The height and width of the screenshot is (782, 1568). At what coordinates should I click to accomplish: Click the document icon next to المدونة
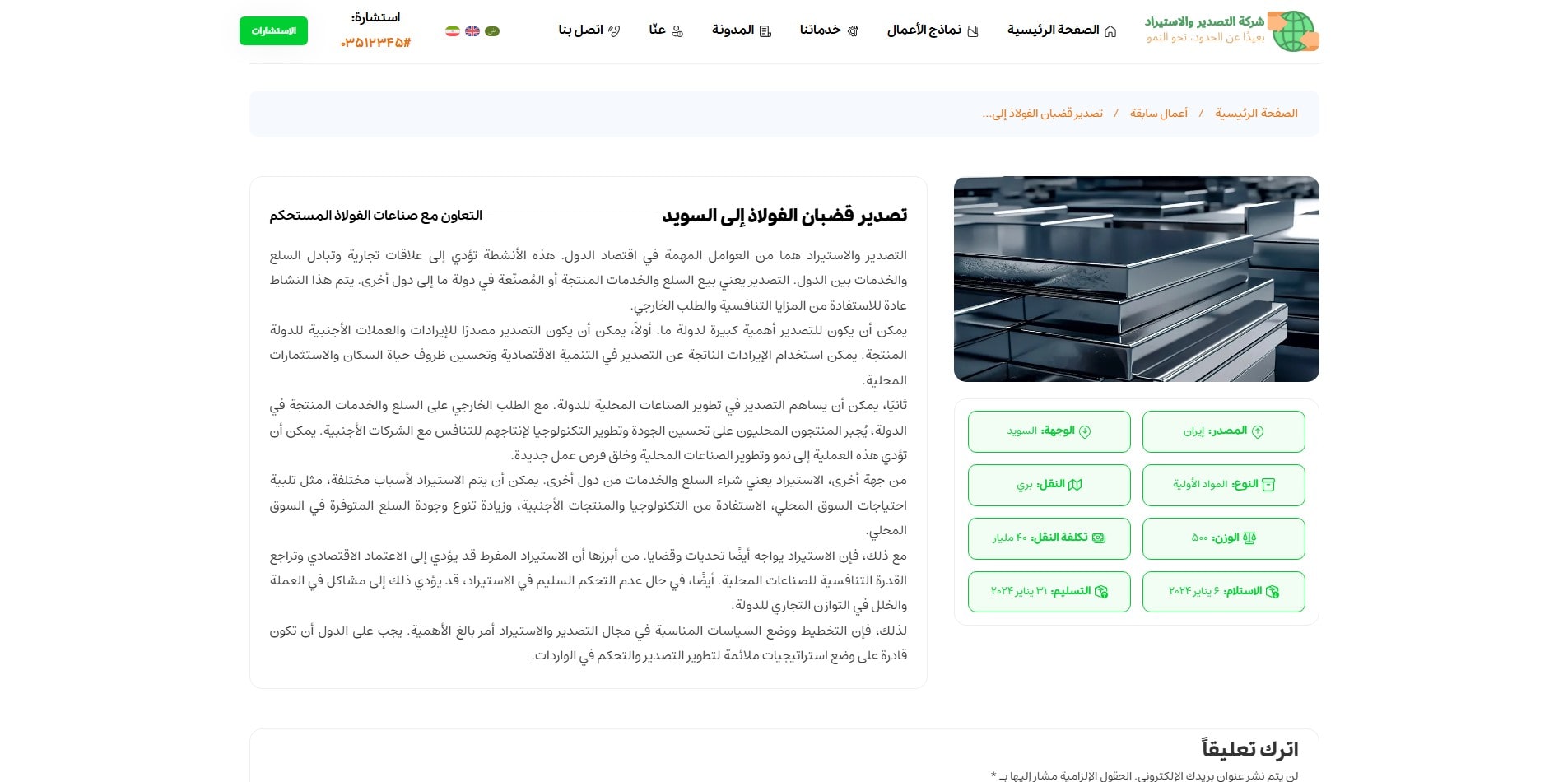click(766, 30)
